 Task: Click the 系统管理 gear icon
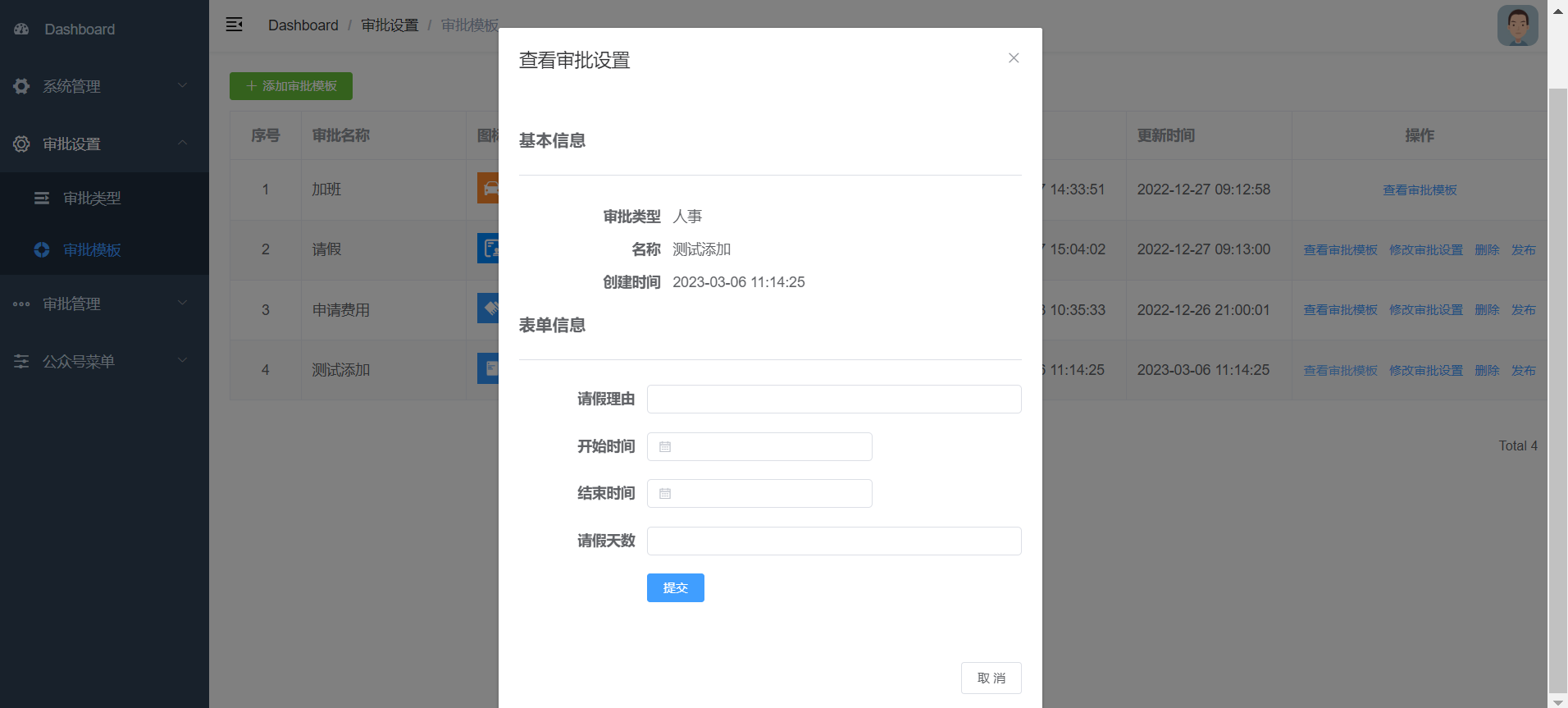coord(21,86)
